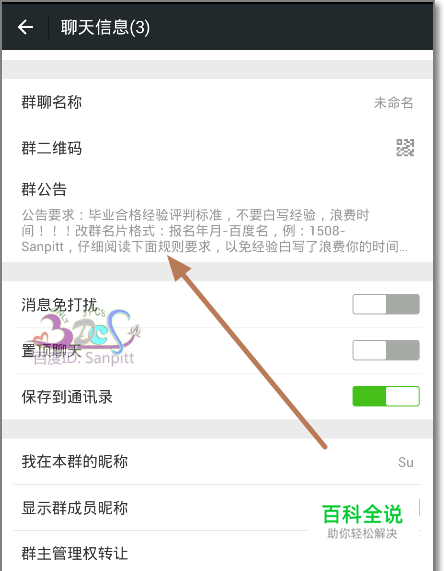Open 群聊名称 setting row

click(217, 102)
